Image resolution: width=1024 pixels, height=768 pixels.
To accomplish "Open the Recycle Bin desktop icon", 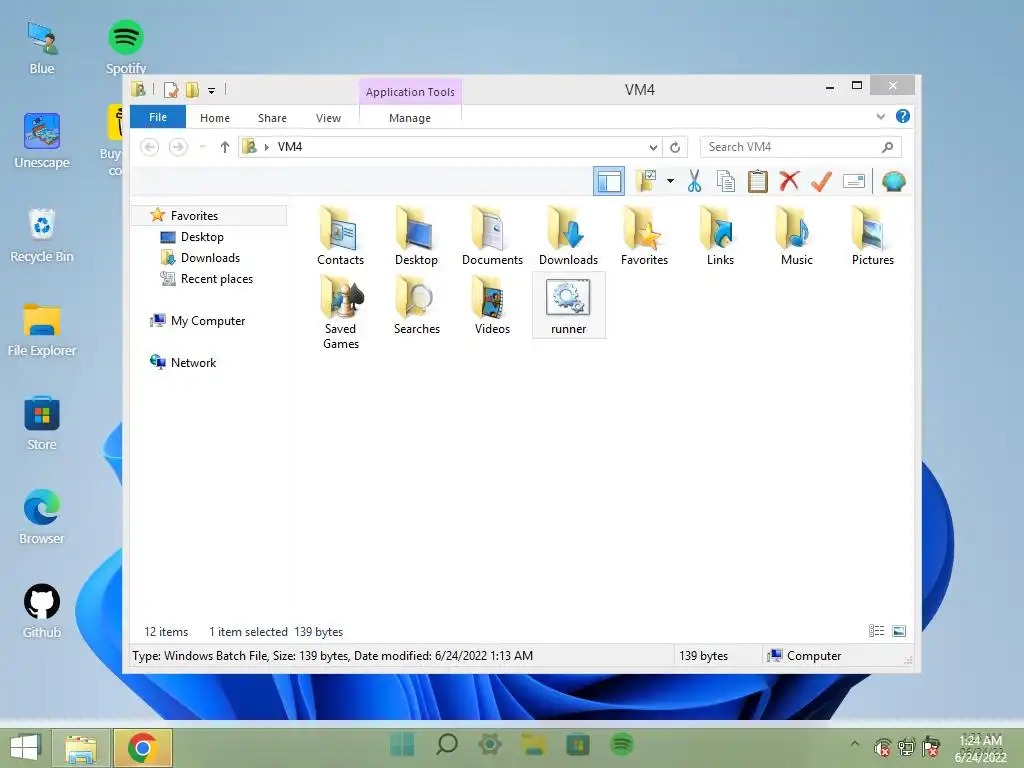I will (42, 235).
